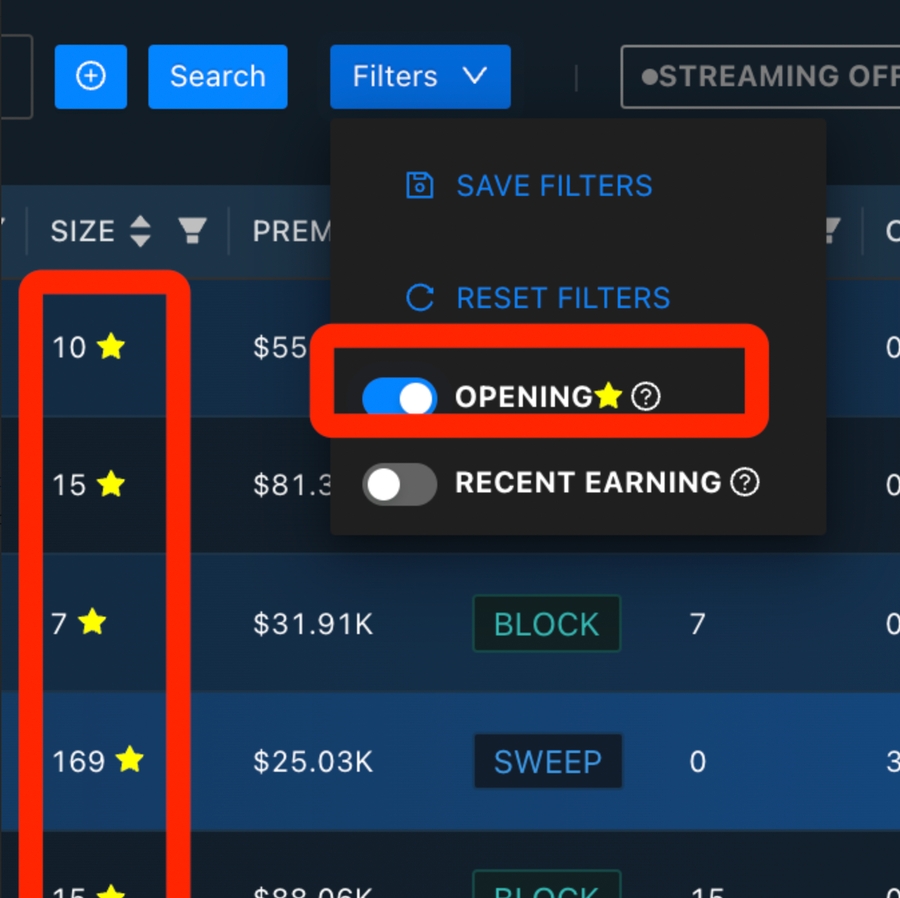
Task: Click the star beside size 169
Action: click(x=129, y=760)
